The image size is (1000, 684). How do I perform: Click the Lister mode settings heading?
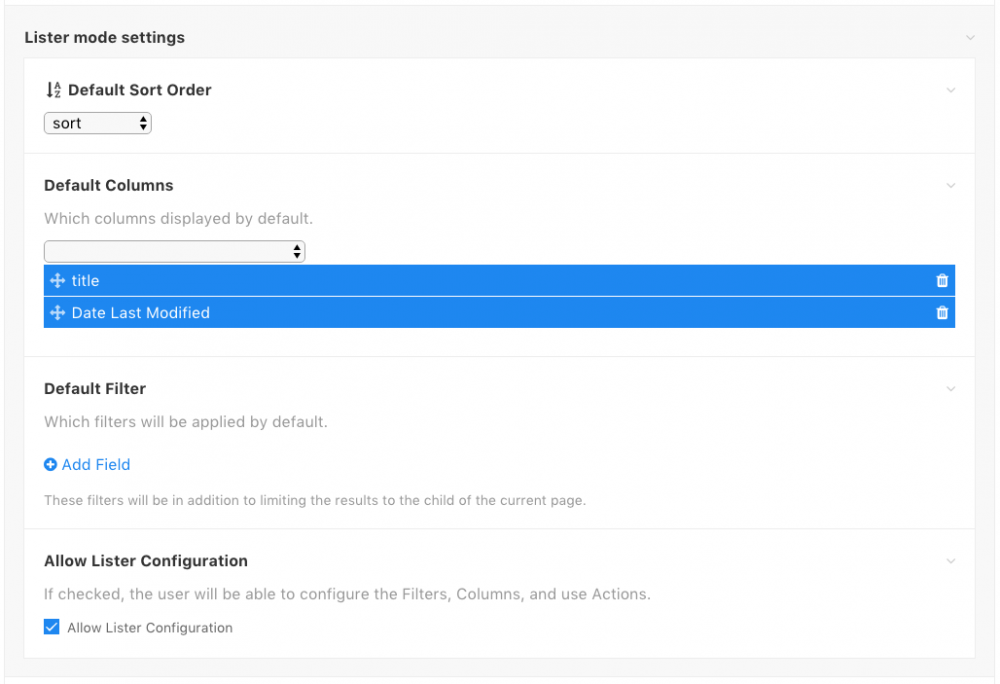coord(104,38)
